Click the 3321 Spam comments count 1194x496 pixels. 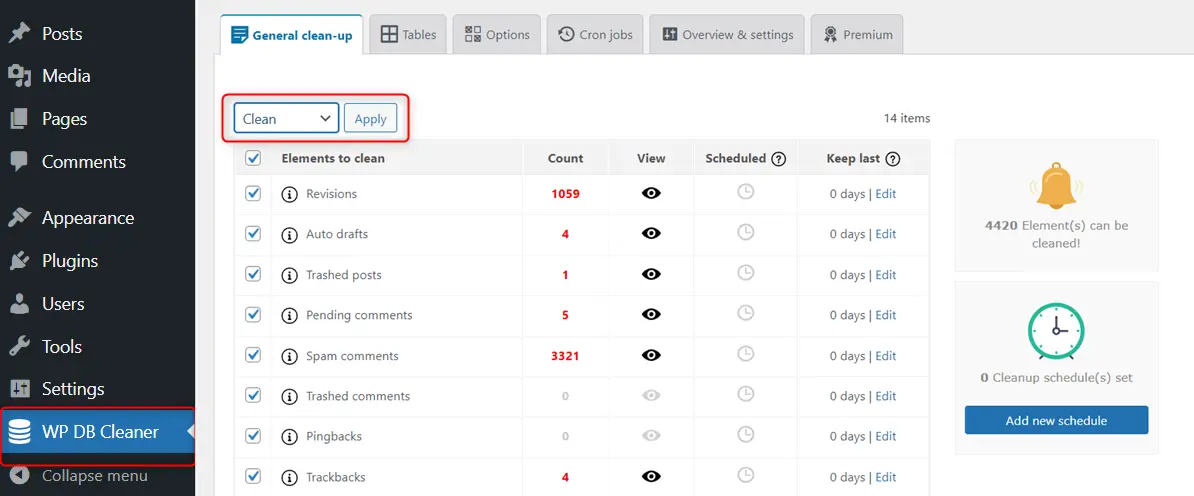tap(565, 355)
